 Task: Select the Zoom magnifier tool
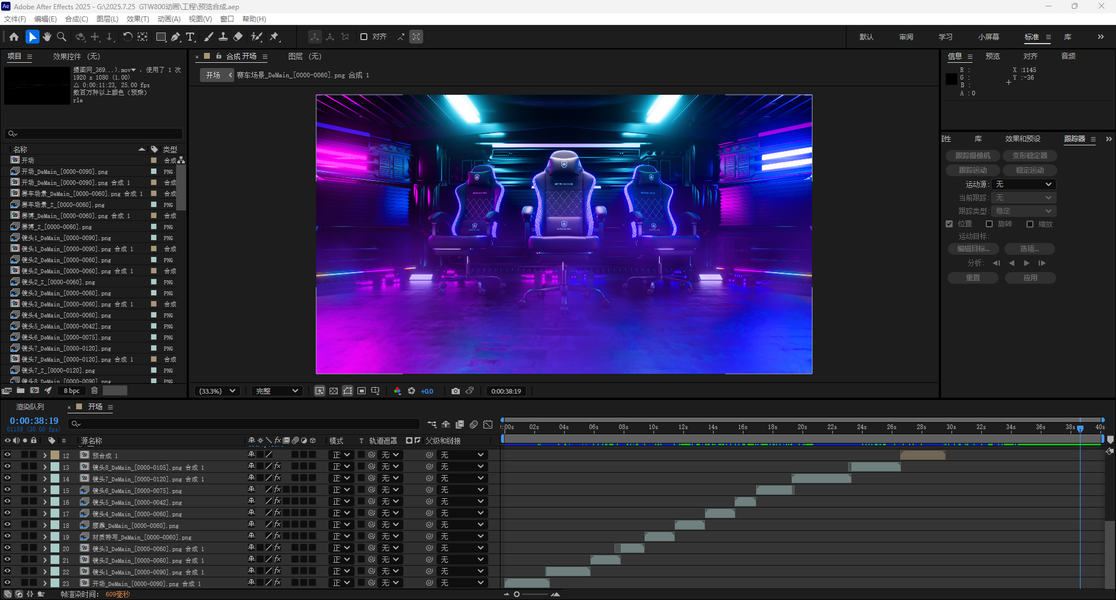[62, 36]
